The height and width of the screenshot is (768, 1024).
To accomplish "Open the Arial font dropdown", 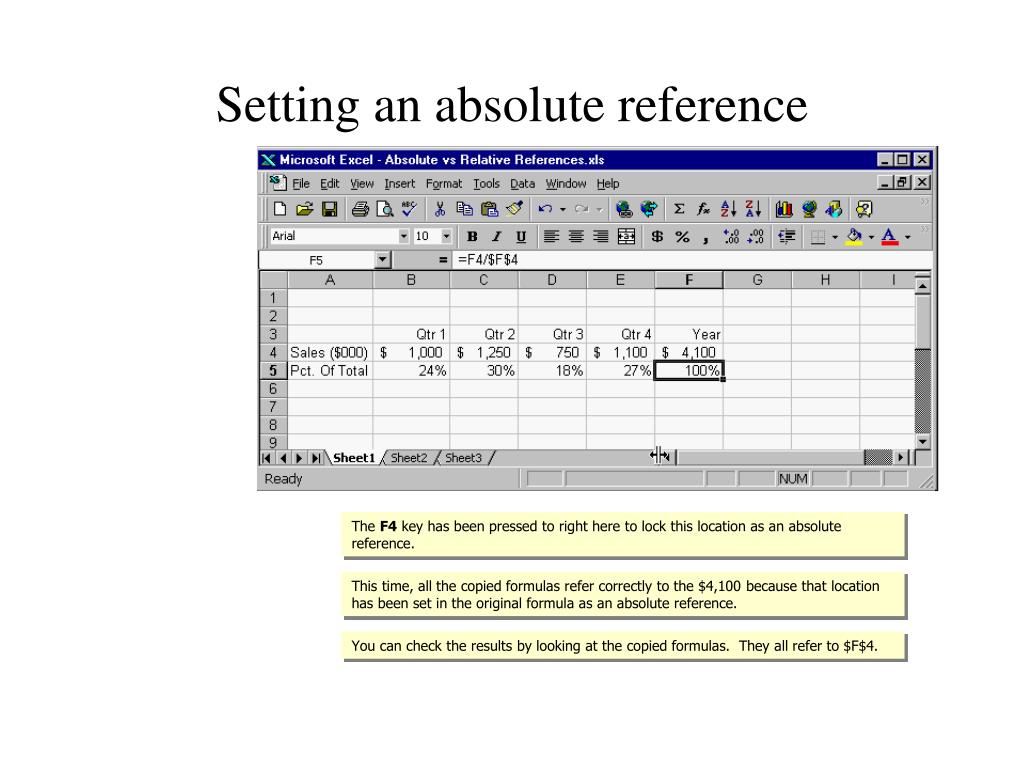I will pos(404,236).
